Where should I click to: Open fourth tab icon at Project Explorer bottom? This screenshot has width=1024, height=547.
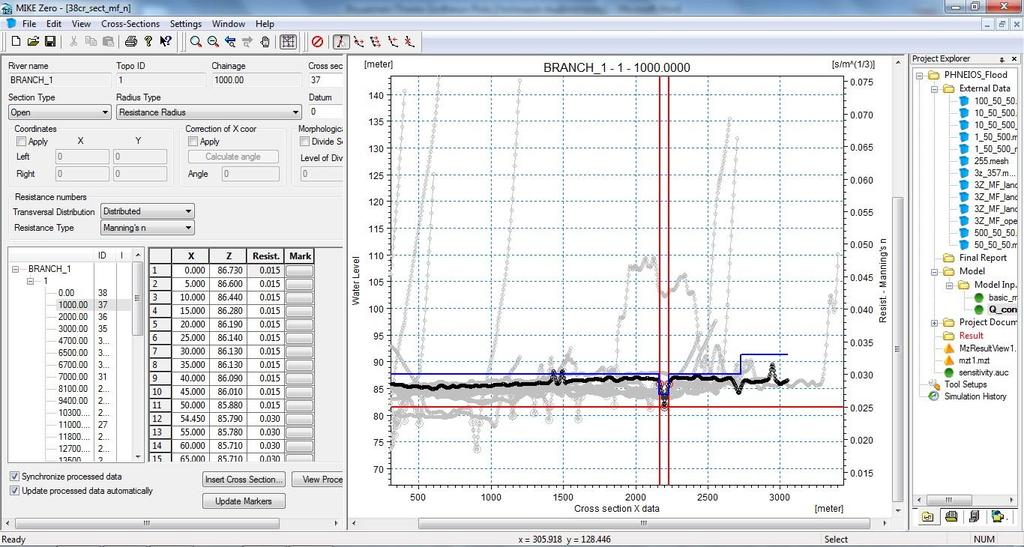click(x=999, y=516)
